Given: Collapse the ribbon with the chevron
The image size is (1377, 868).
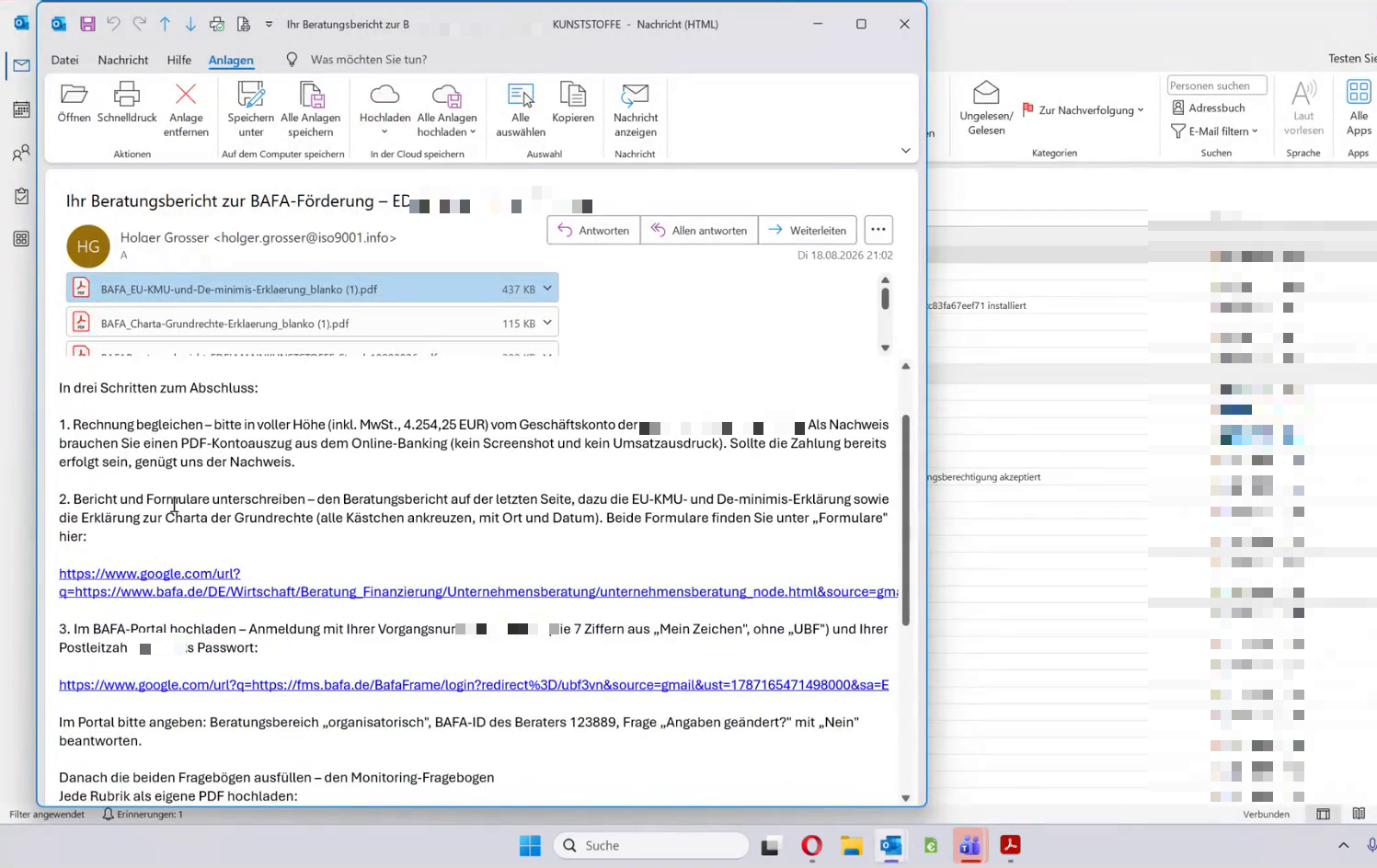Looking at the screenshot, I should point(905,151).
